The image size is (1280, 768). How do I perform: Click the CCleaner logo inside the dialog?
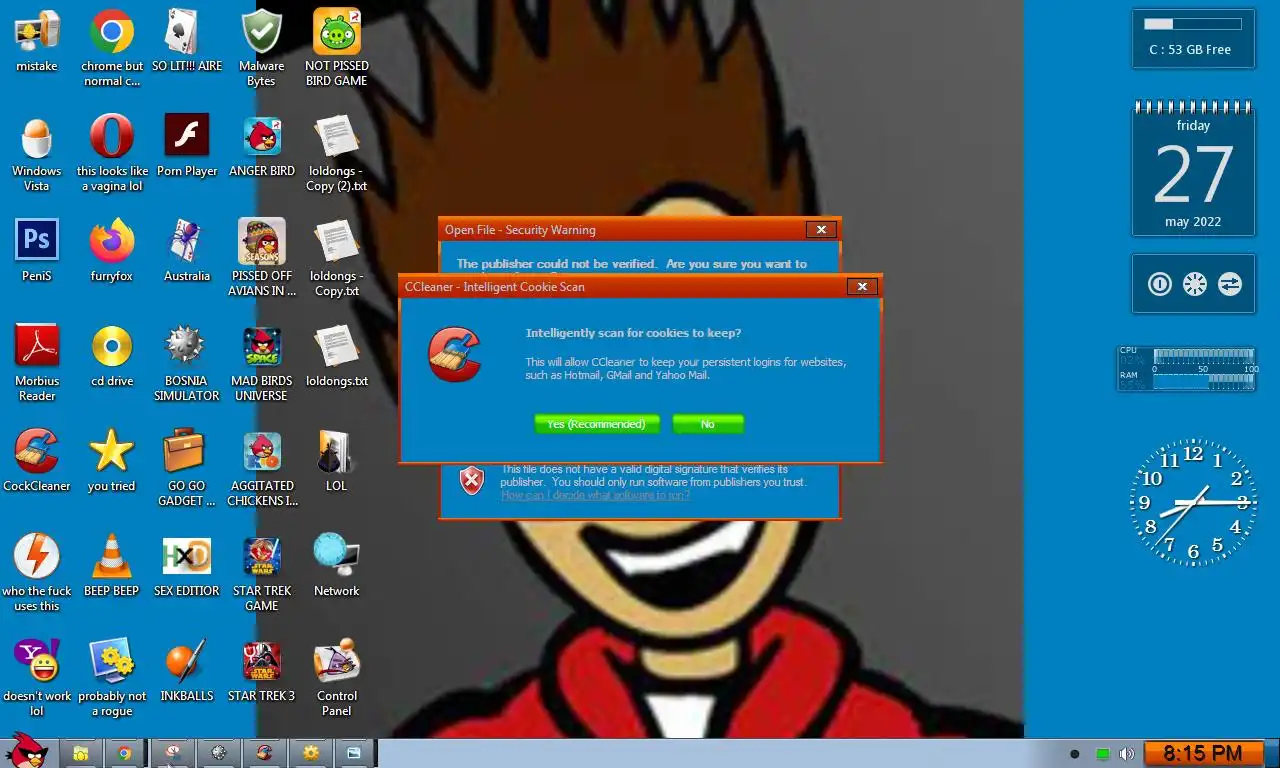coord(454,354)
